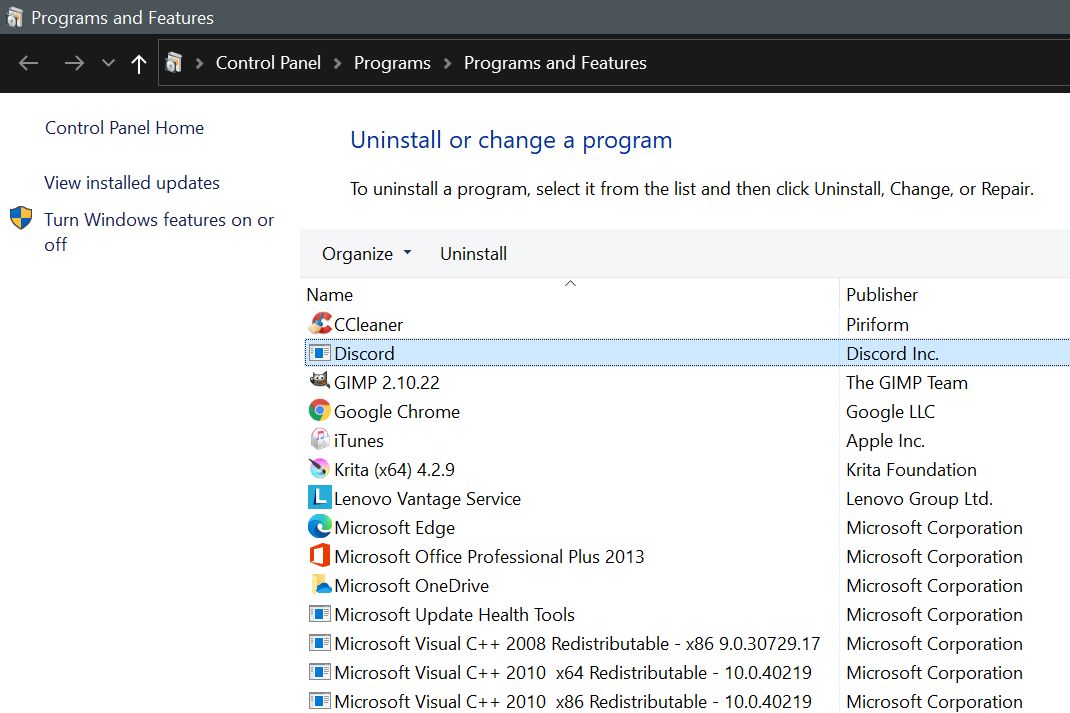Select the Krita (x64) 4.2.9 entry name
This screenshot has width=1070, height=713.
[x=394, y=469]
